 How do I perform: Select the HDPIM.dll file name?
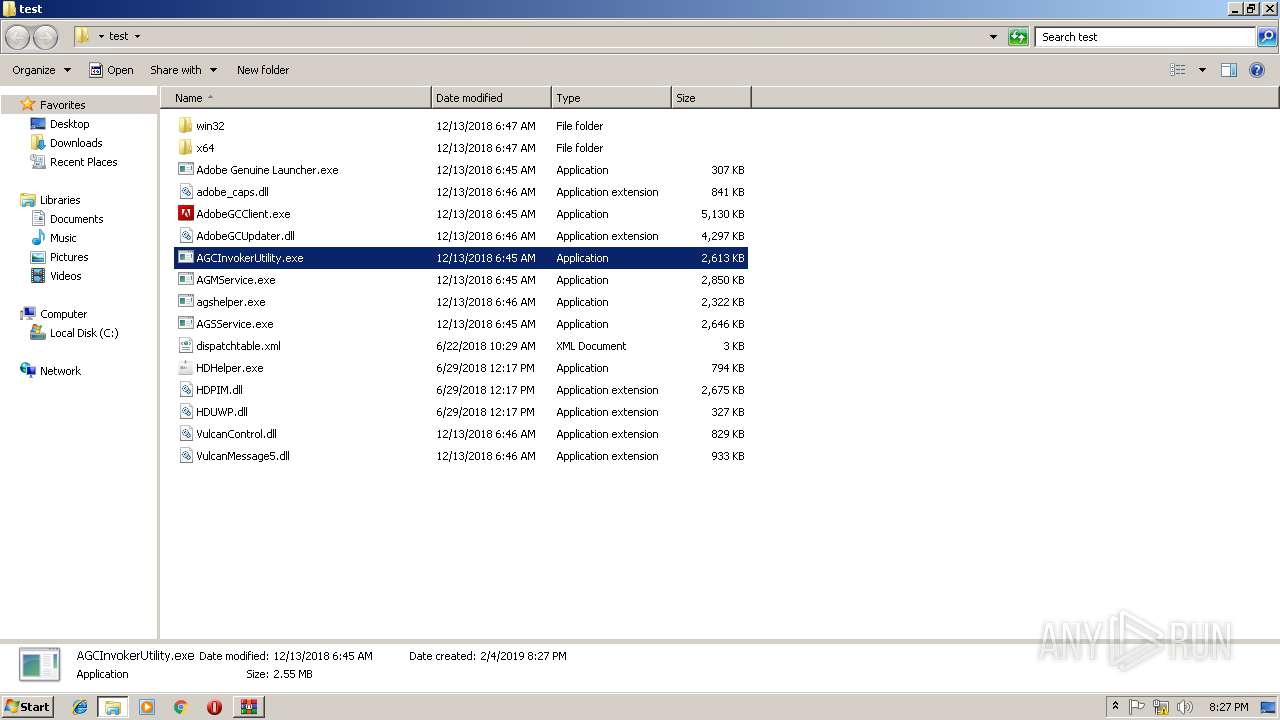pyautogui.click(x=219, y=390)
